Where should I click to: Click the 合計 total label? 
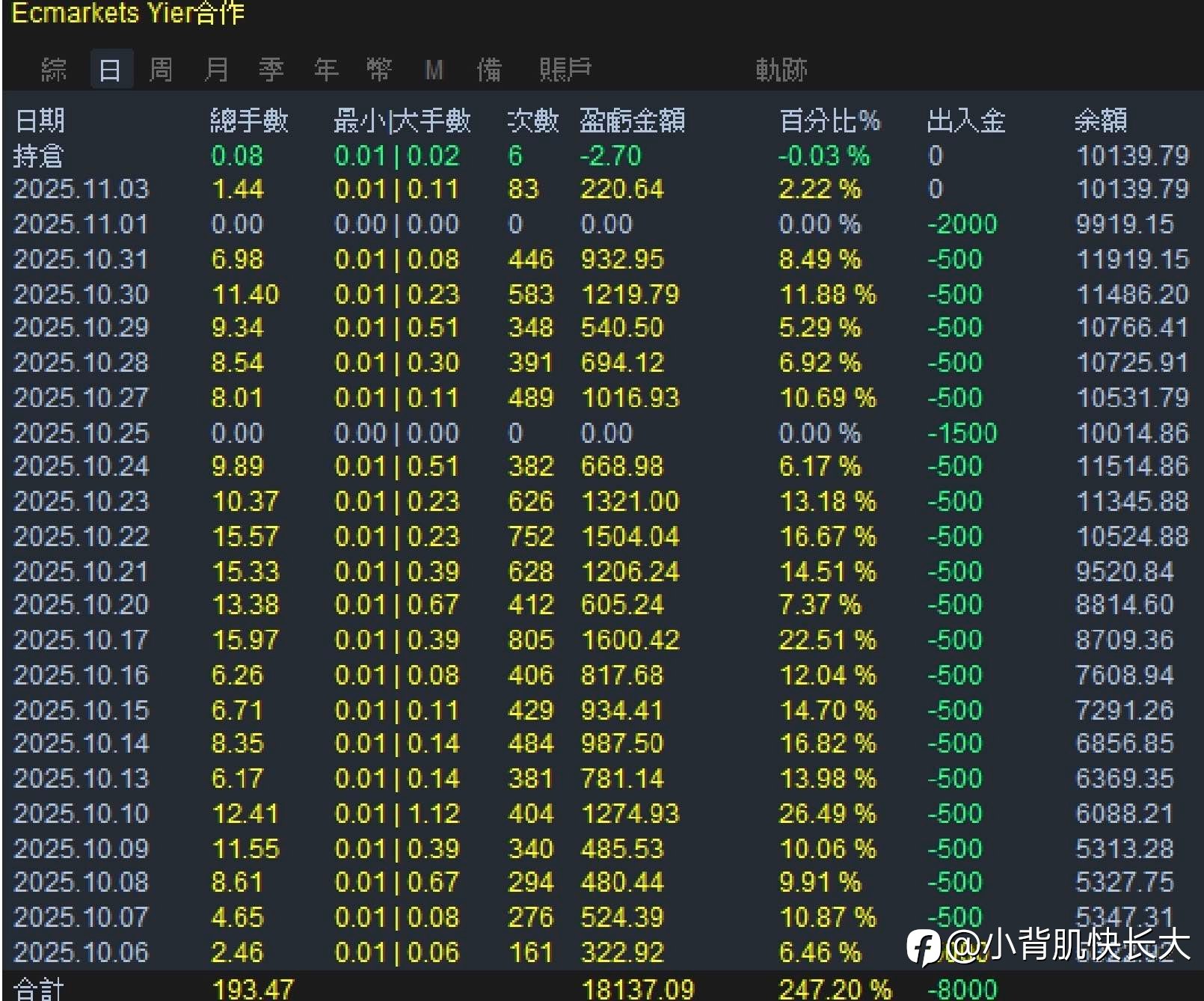39,989
